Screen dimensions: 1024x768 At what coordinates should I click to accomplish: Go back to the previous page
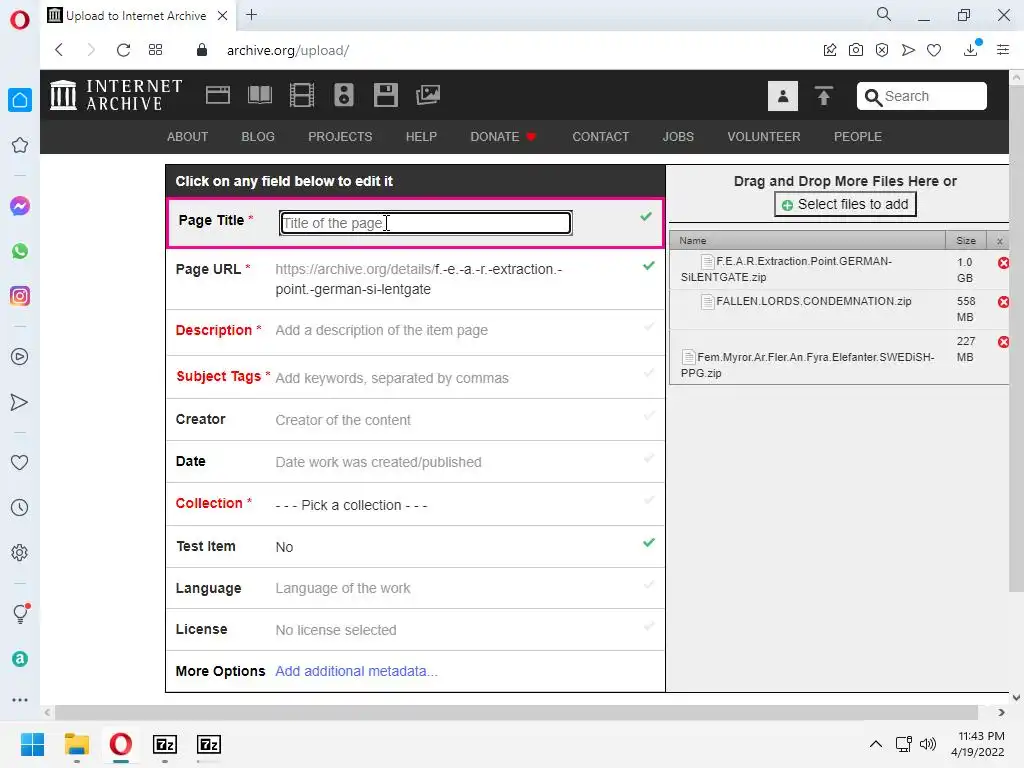(x=59, y=50)
